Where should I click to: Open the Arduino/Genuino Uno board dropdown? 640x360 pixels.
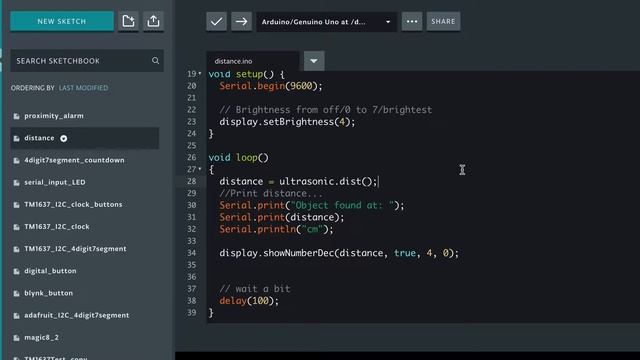(326, 22)
